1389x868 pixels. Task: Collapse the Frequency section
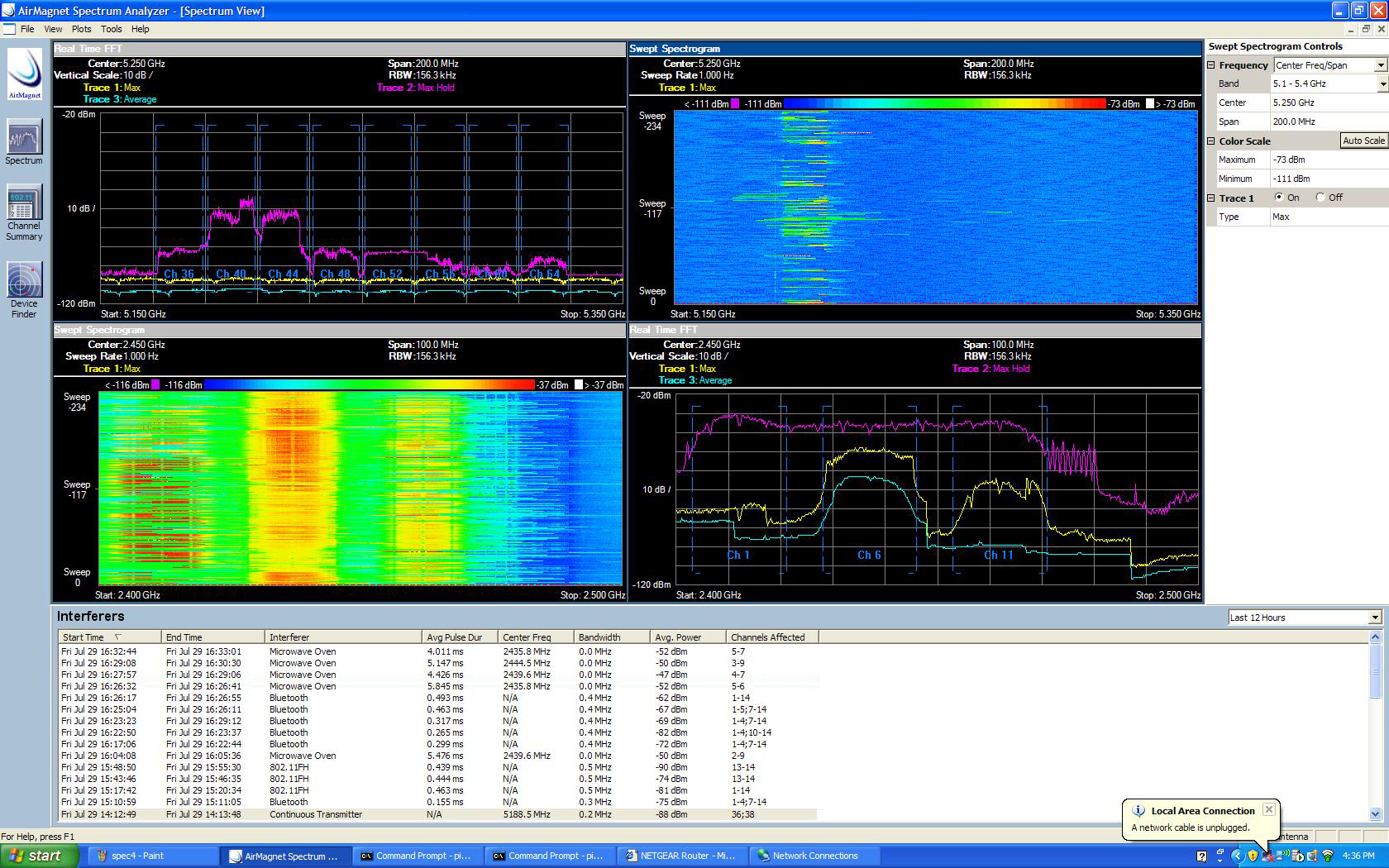(1211, 65)
